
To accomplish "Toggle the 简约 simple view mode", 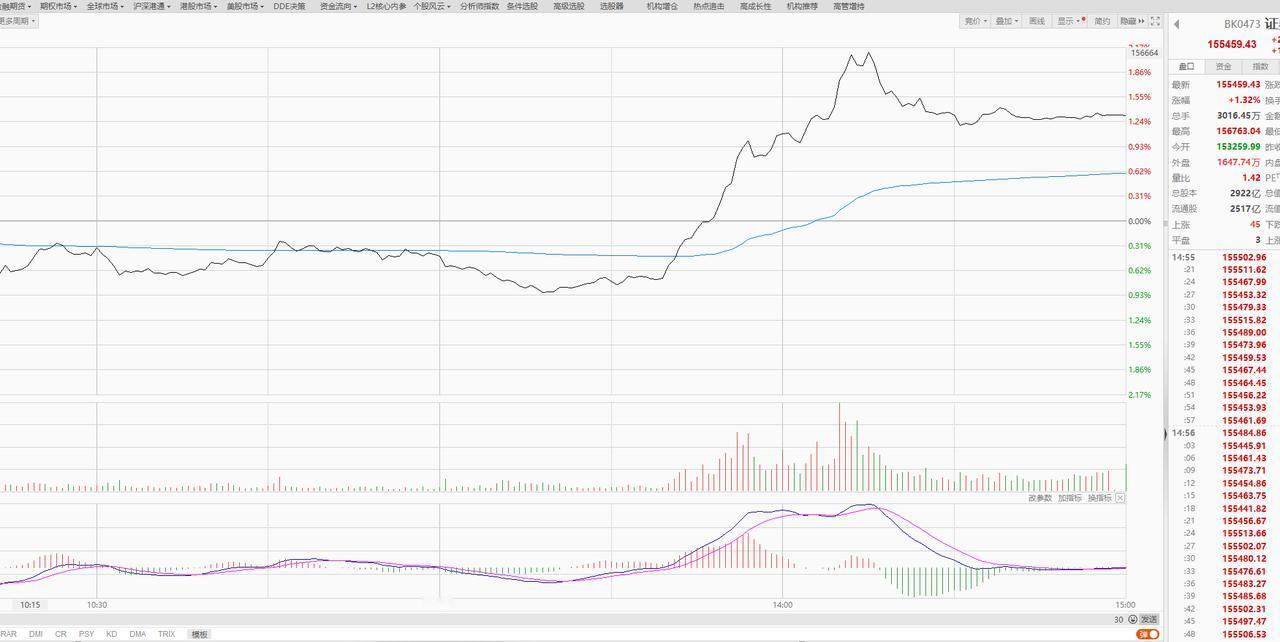I will 1102,21.
